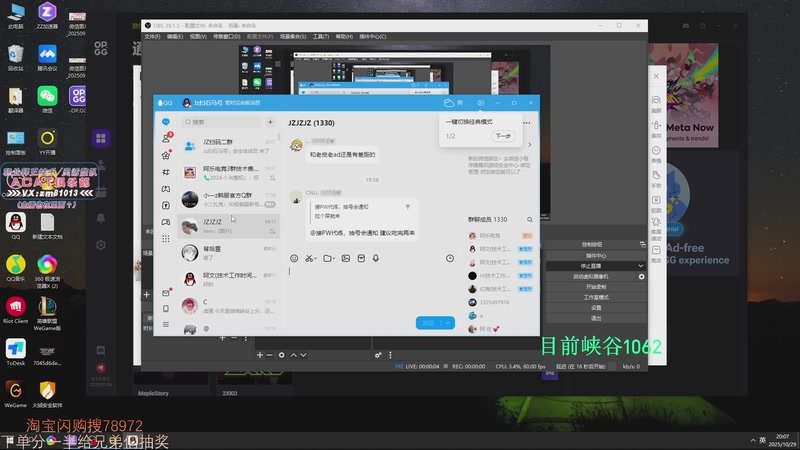
Task: Open the OBS 视图 menu
Action: [x=198, y=37]
